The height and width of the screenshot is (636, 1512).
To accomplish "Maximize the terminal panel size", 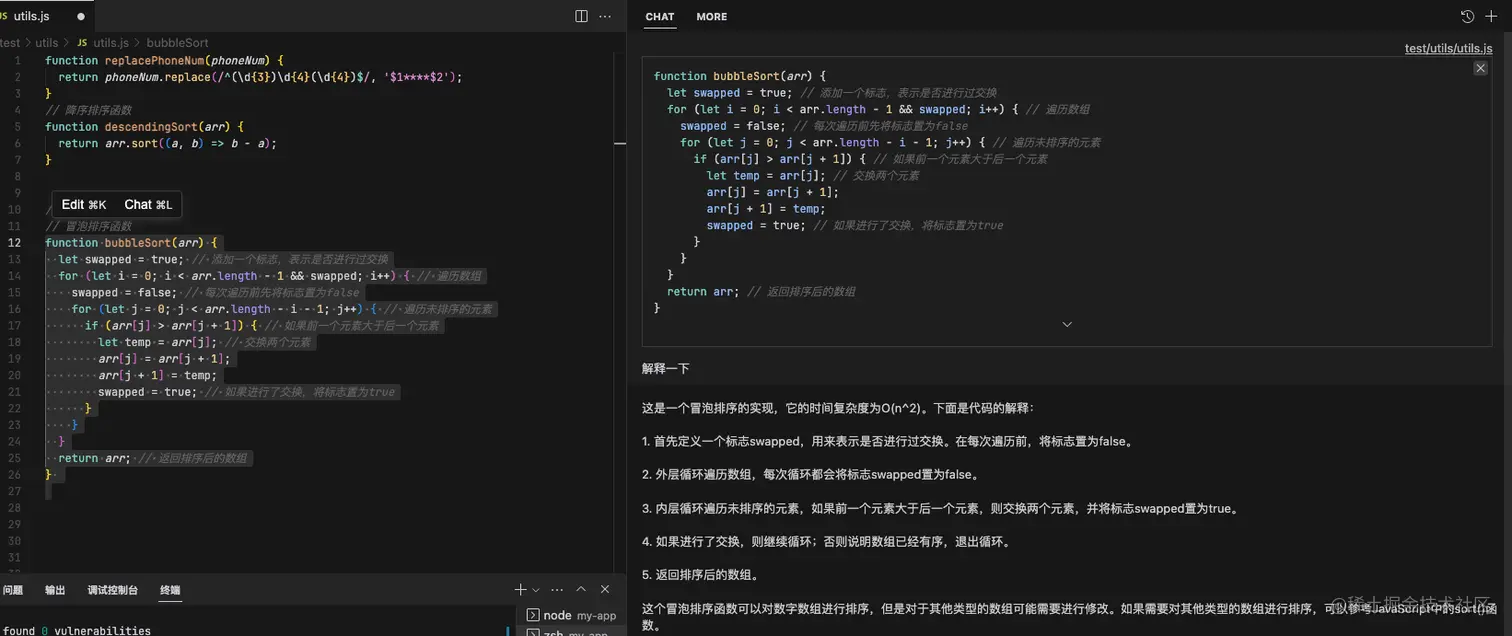I will (582, 590).
